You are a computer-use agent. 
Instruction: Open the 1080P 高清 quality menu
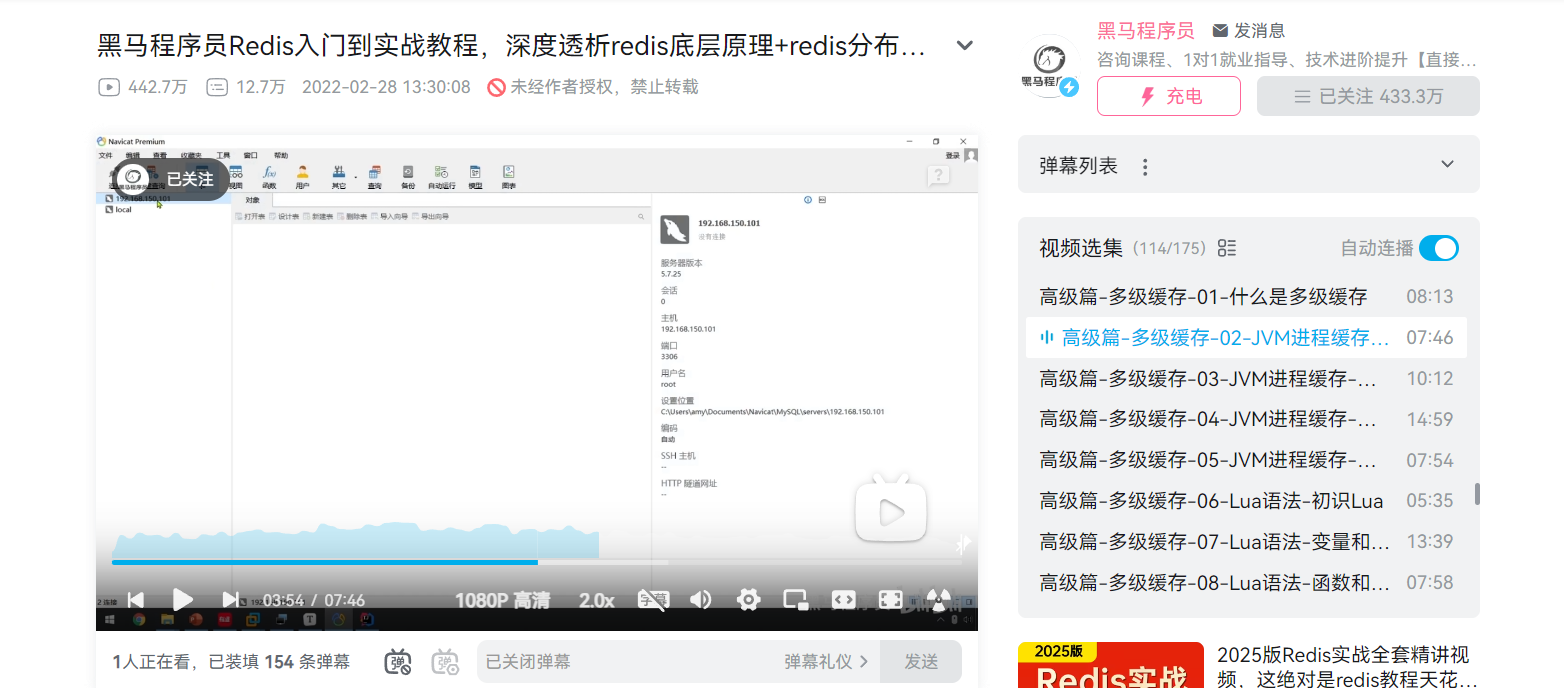click(x=502, y=600)
